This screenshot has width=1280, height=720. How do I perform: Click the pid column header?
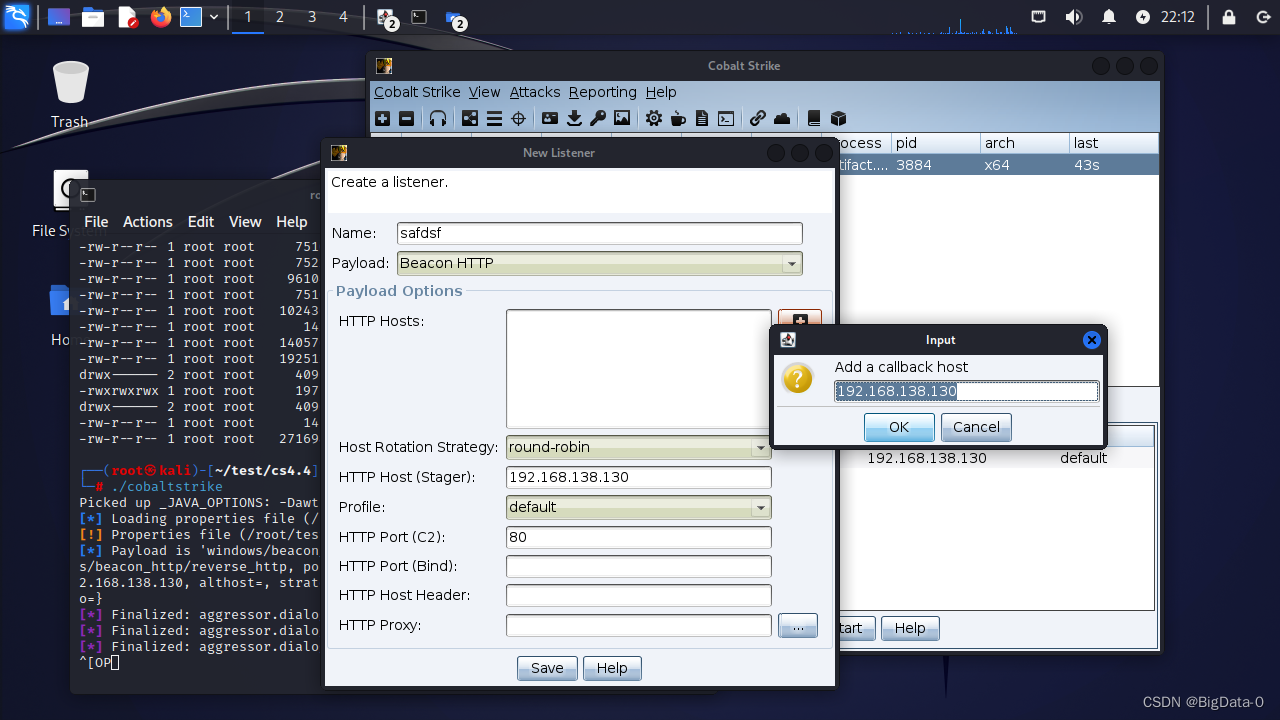pyautogui.click(x=934, y=143)
